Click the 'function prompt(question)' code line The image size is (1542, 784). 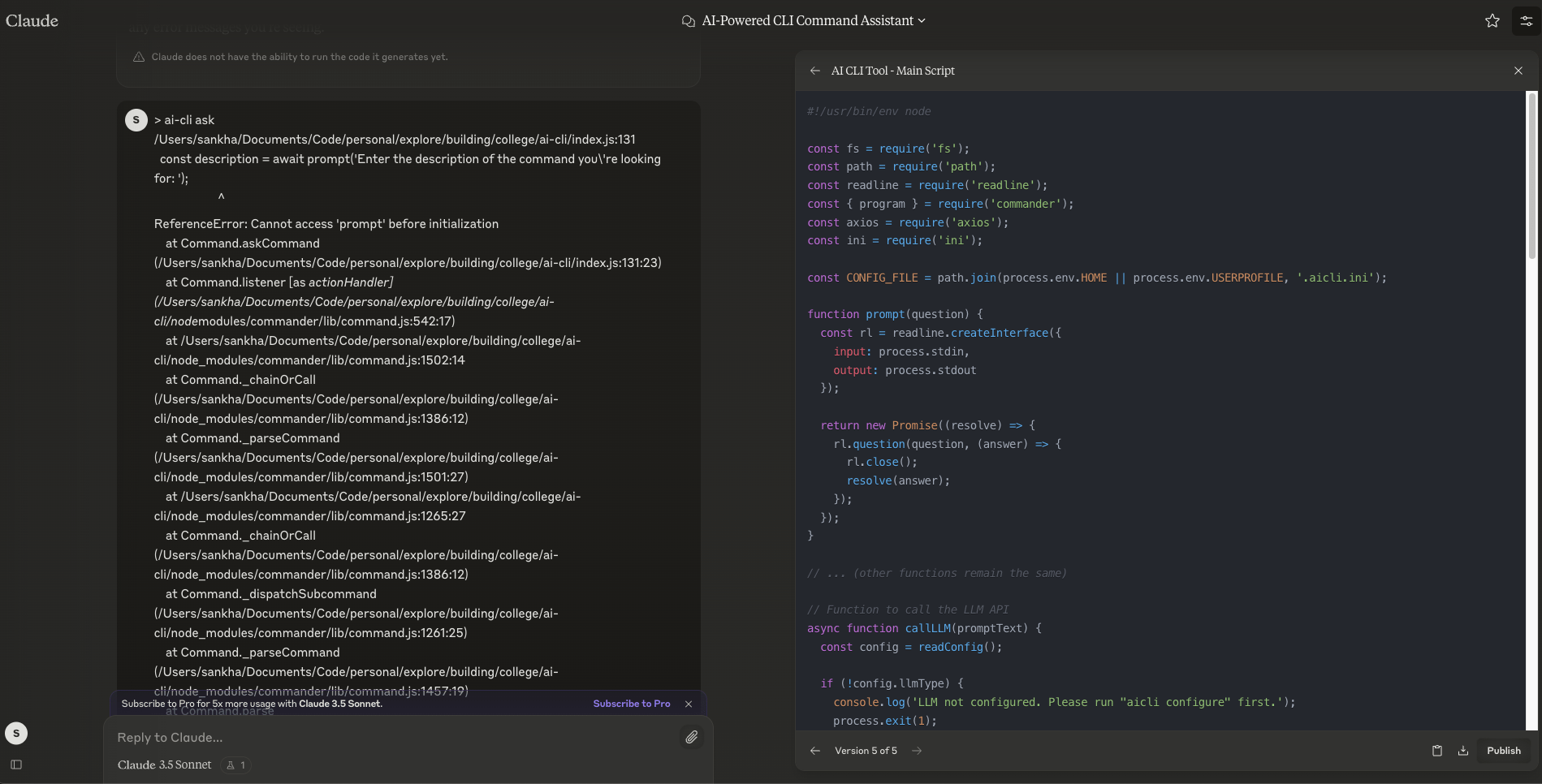point(895,314)
